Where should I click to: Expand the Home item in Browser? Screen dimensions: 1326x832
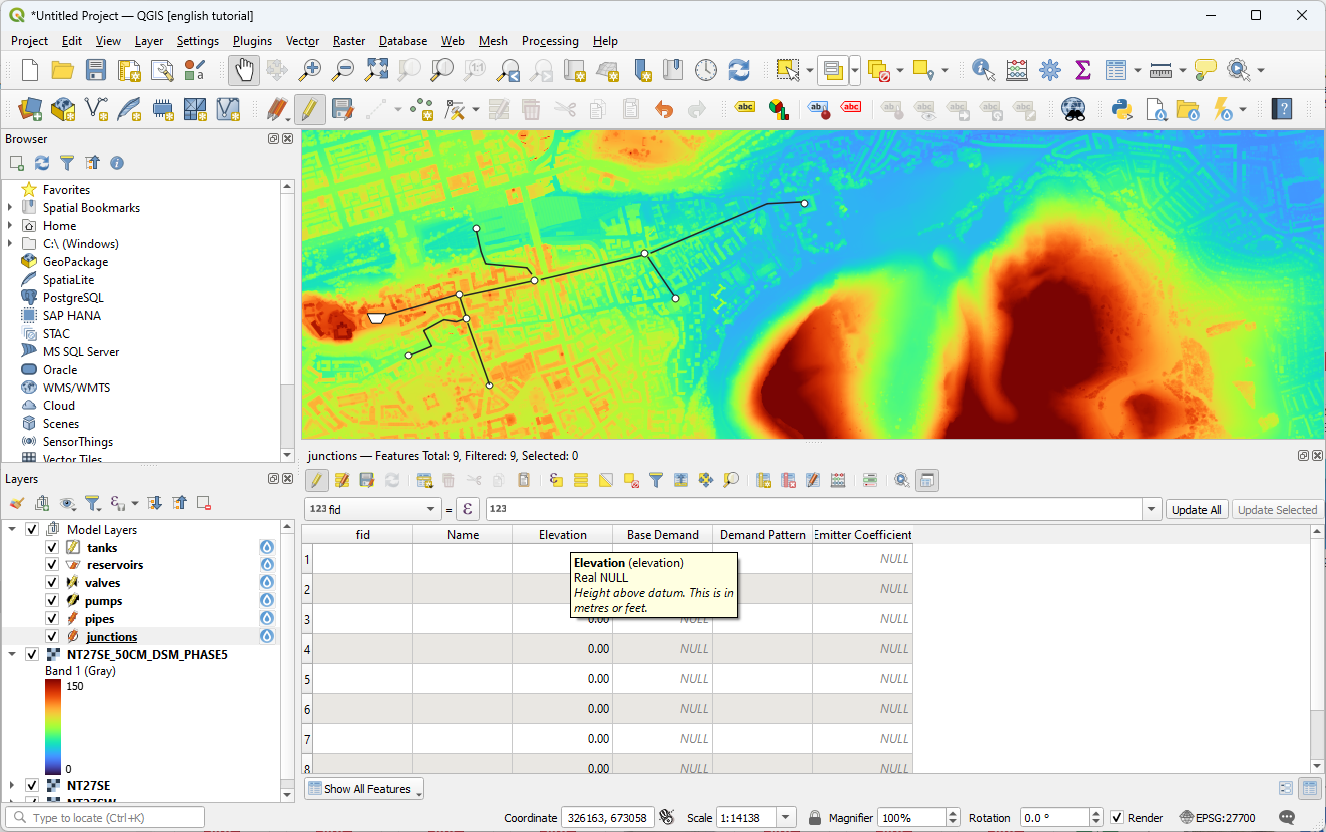click(11, 226)
